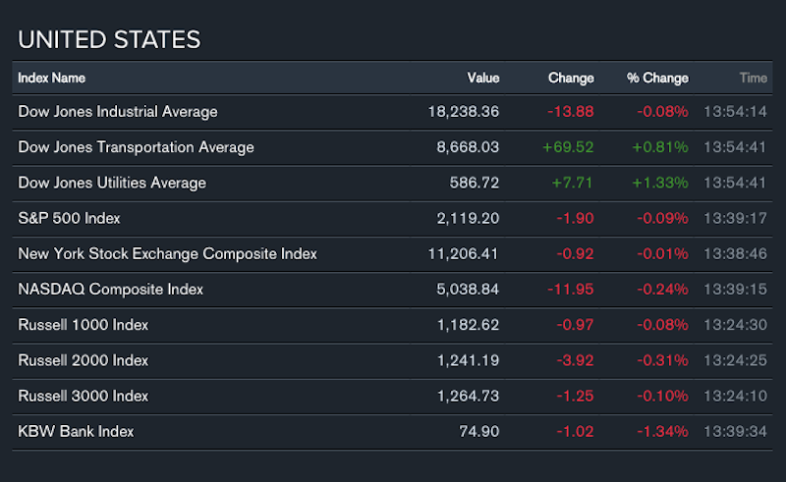
Task: Click the percent change +0.81%
Action: point(660,147)
